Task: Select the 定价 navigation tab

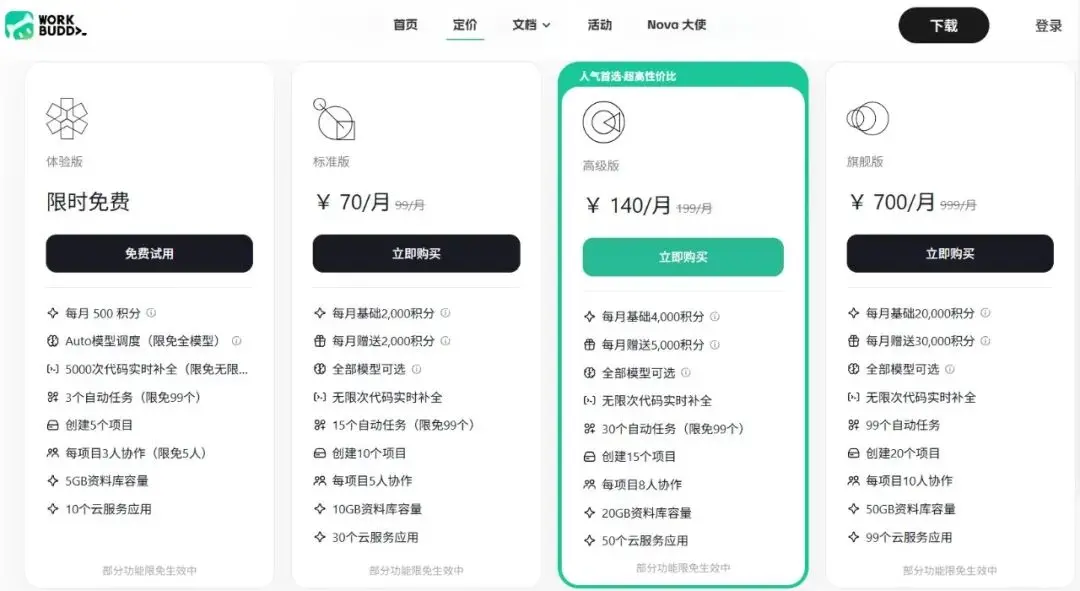Action: [465, 25]
